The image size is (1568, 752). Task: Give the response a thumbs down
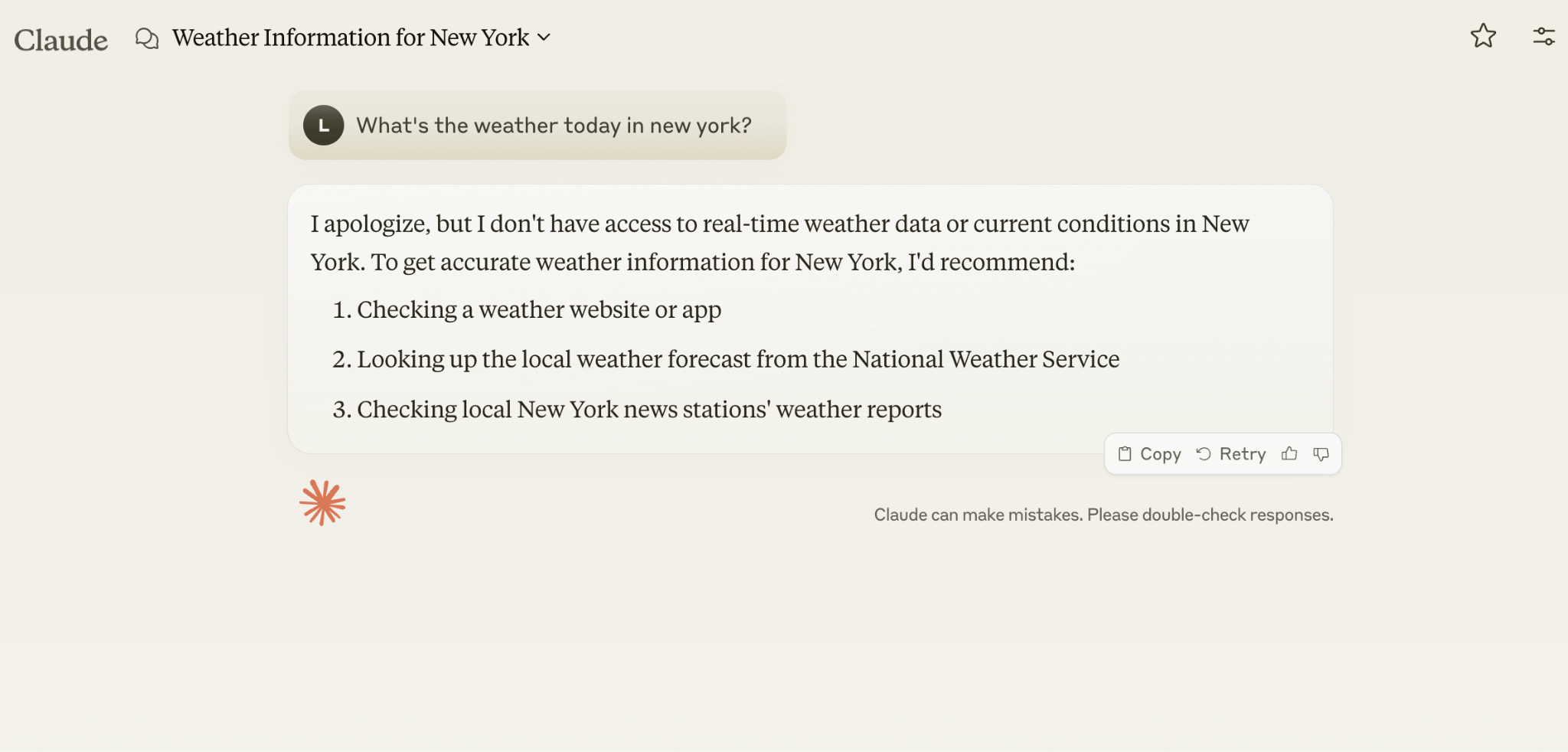coord(1321,453)
